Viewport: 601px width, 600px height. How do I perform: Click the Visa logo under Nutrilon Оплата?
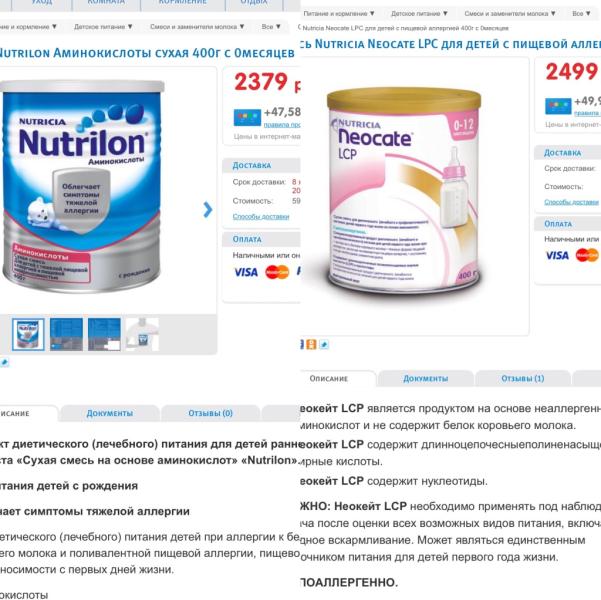click(246, 272)
